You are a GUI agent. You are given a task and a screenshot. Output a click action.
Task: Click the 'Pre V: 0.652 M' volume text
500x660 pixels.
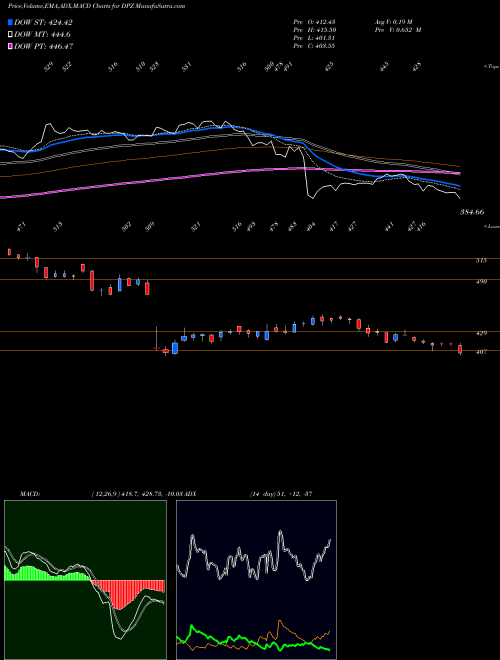tap(398, 30)
